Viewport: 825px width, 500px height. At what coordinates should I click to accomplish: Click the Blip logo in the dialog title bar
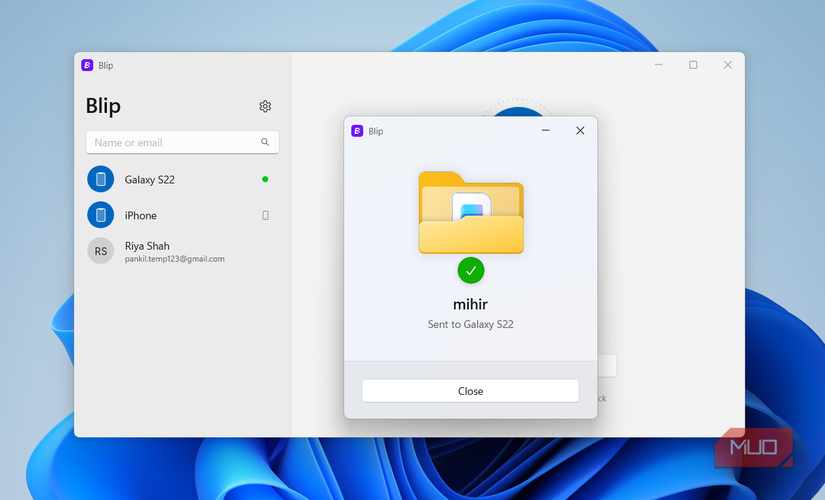[357, 131]
